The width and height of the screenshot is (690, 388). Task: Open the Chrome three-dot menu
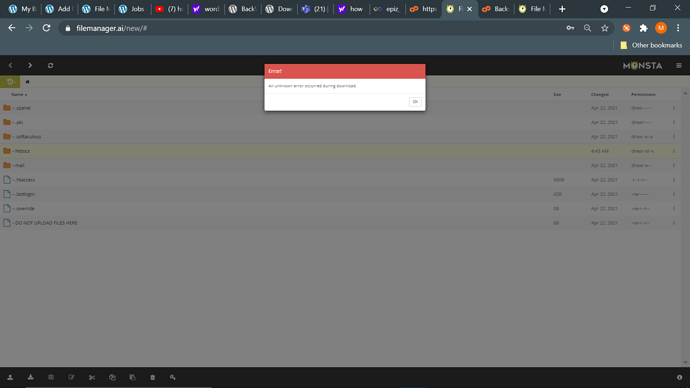(678, 28)
